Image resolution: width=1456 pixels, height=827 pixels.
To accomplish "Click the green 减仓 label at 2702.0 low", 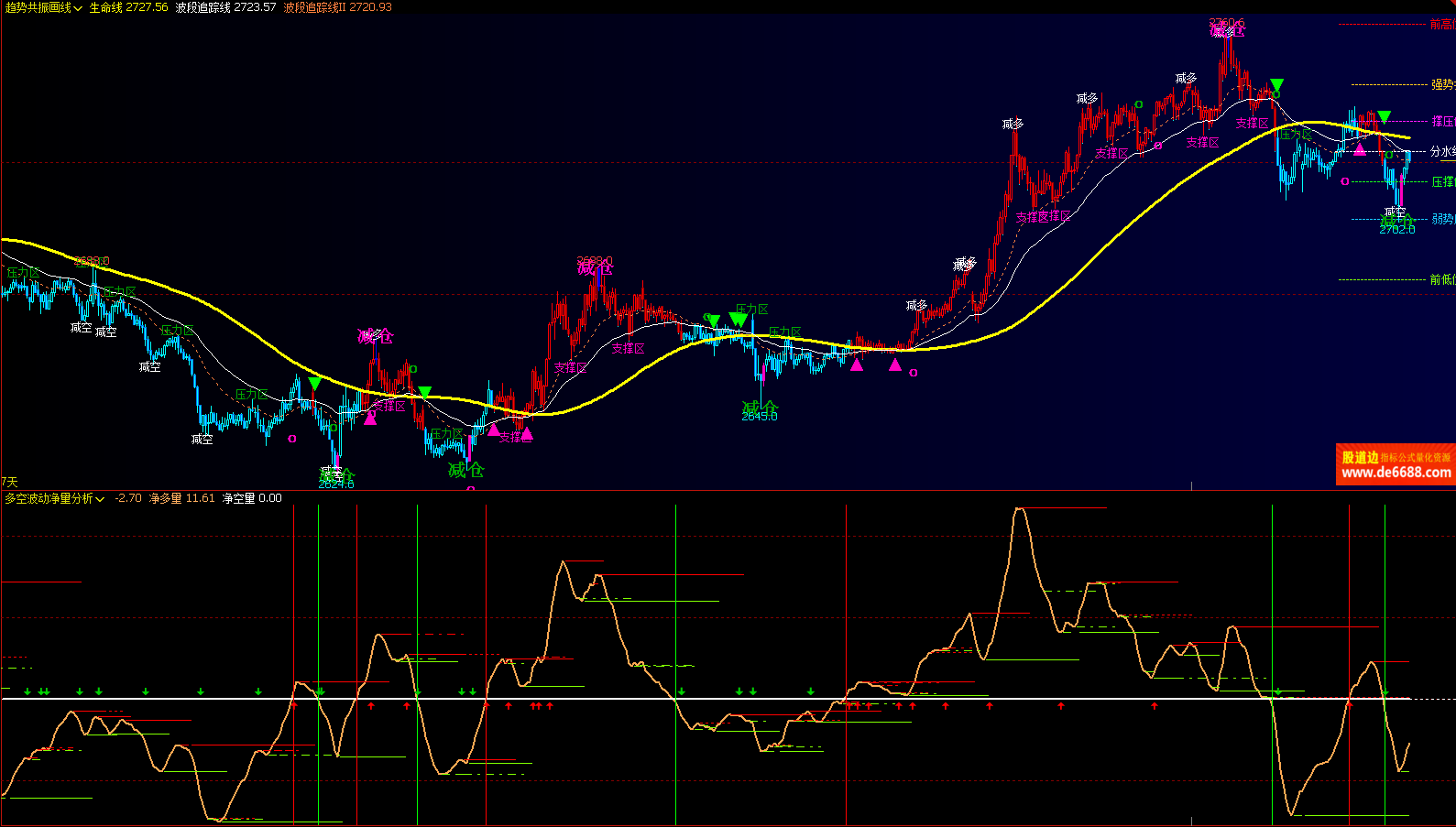I will click(1396, 221).
